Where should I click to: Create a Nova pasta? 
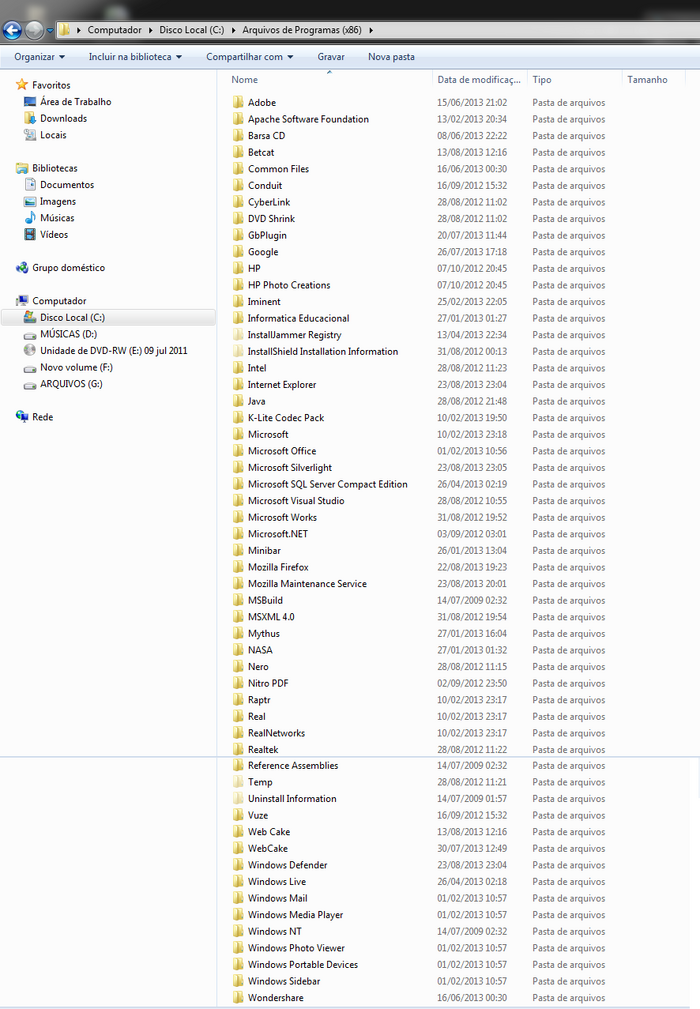(x=391, y=57)
